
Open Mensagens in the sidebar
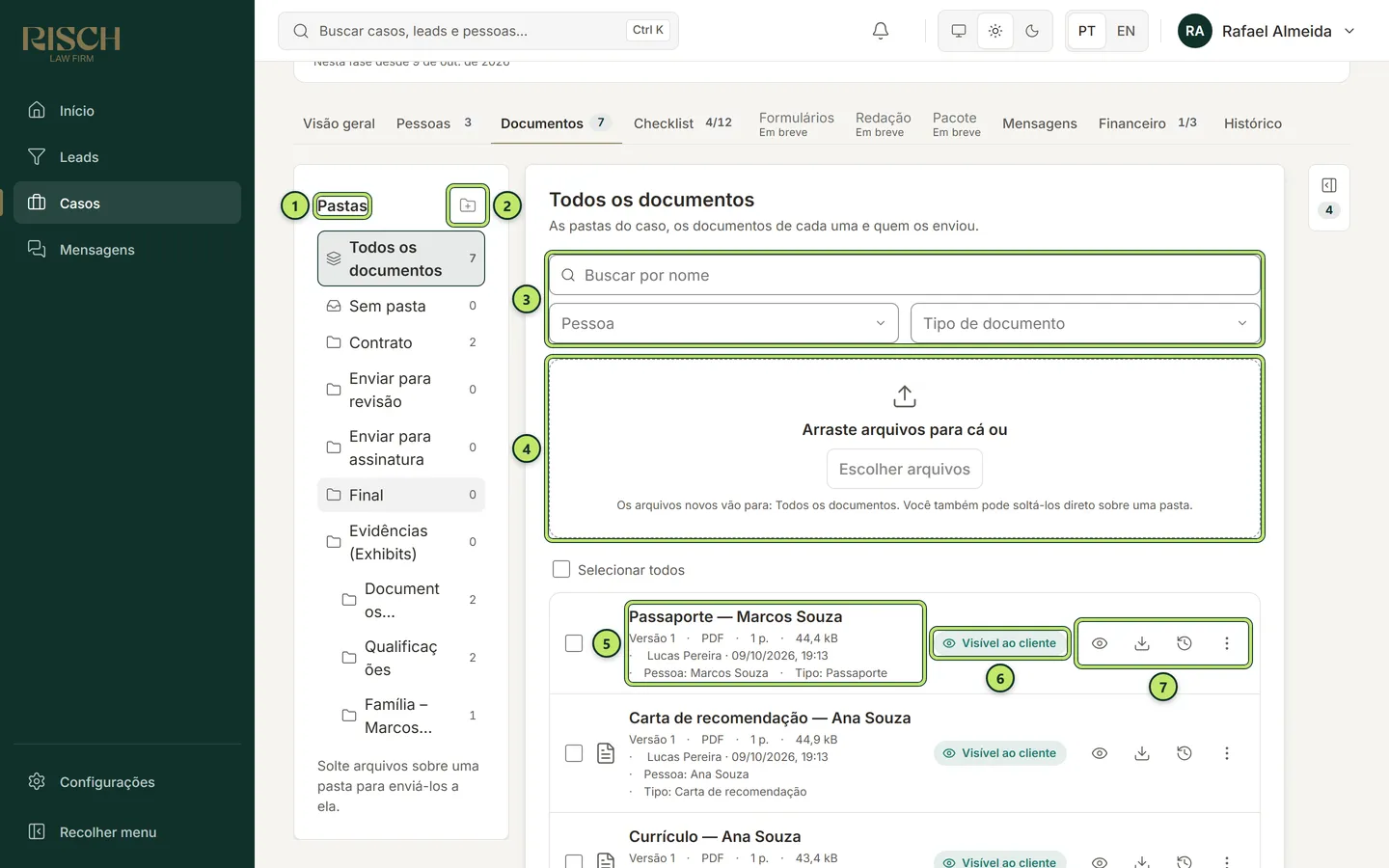coord(127,249)
